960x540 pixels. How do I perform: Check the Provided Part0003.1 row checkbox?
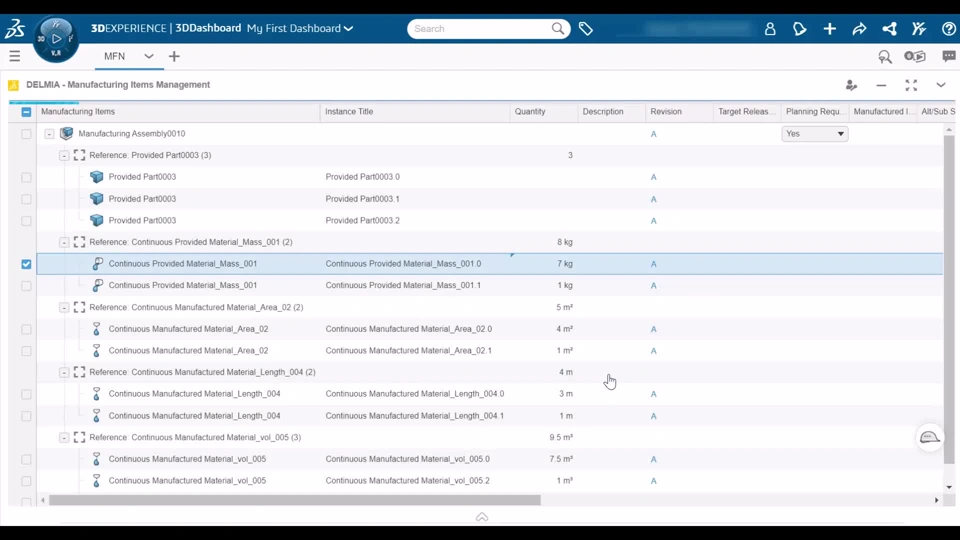pyautogui.click(x=26, y=199)
